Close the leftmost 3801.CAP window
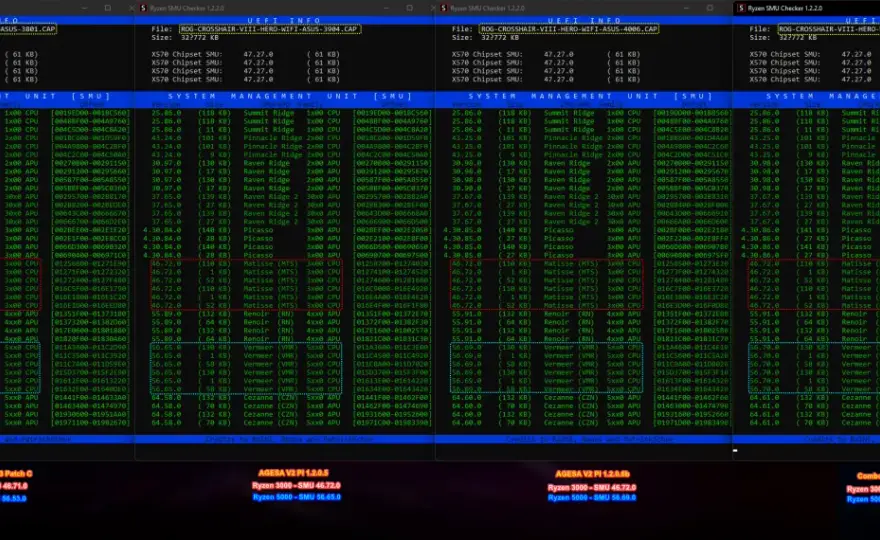The height and width of the screenshot is (540, 880). tap(131, 8)
